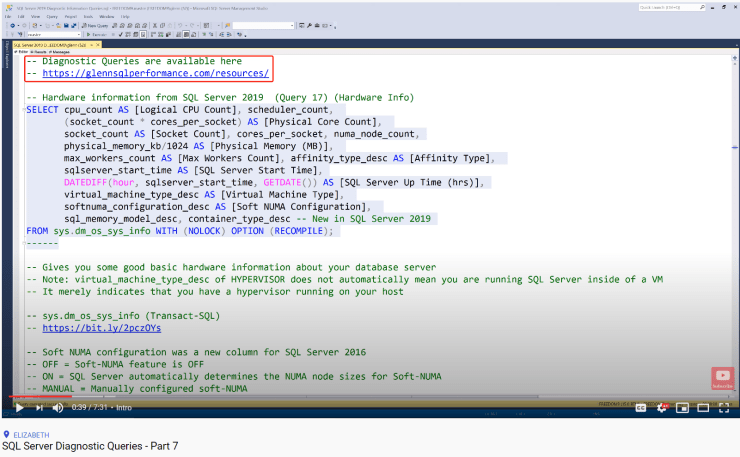Screen dimensions: 740x457
Task: Click the Undo toolbar icon
Action: (x=180, y=25)
